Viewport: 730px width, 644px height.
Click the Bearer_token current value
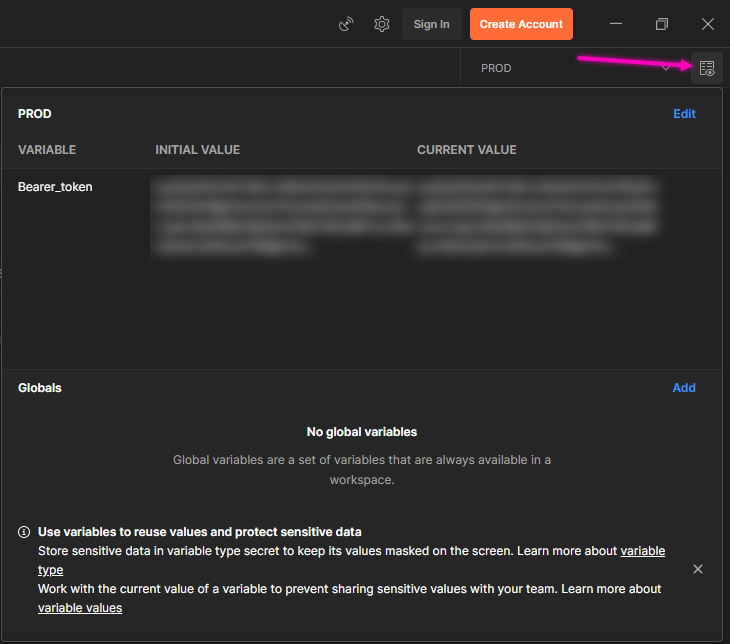[538, 216]
